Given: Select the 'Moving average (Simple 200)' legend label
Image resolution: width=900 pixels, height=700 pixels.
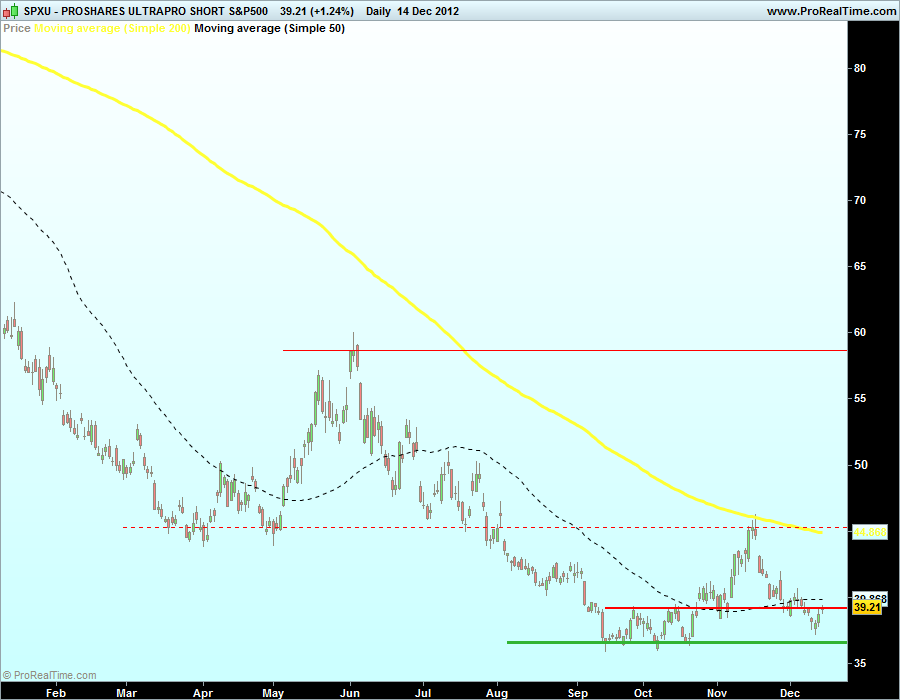Looking at the screenshot, I should [x=112, y=28].
